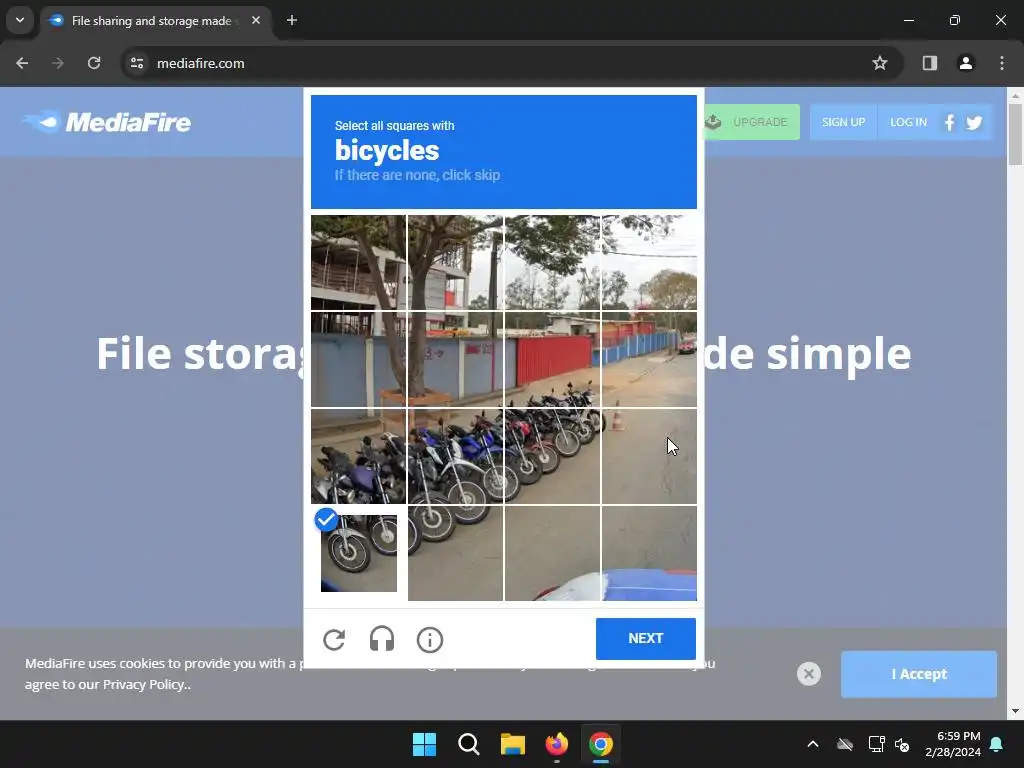Dismiss the cookie banner with X
Image resolution: width=1024 pixels, height=768 pixels.
tap(808, 674)
